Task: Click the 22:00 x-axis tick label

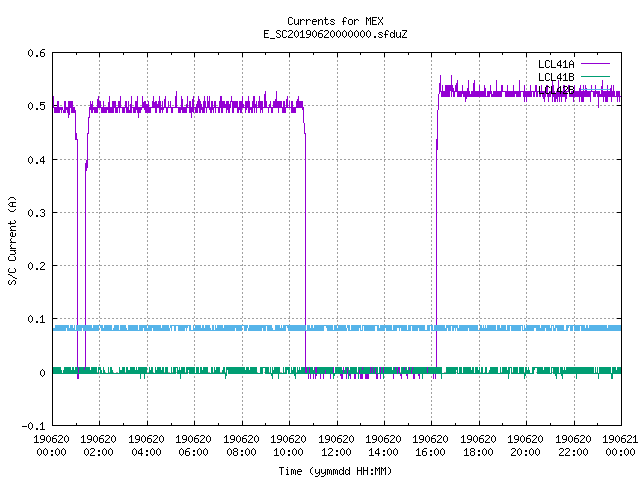Action: pos(573,452)
